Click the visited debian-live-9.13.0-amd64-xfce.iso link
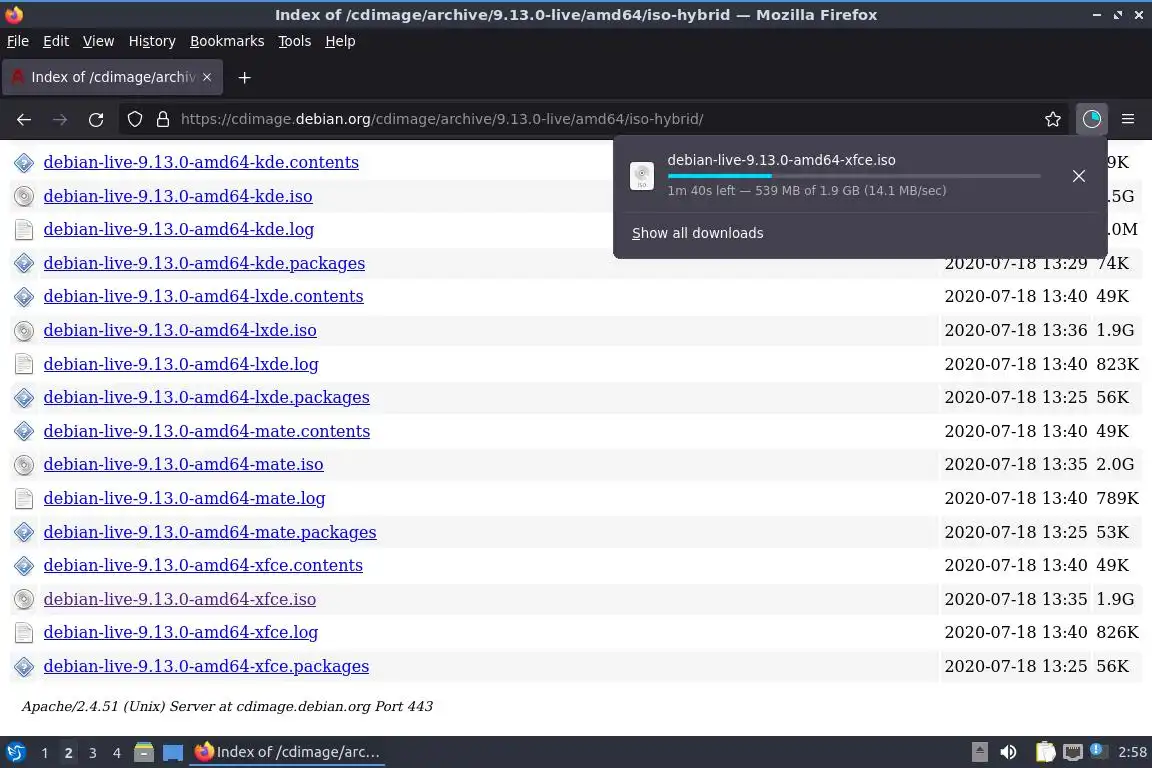The height and width of the screenshot is (768, 1152). tap(180, 599)
